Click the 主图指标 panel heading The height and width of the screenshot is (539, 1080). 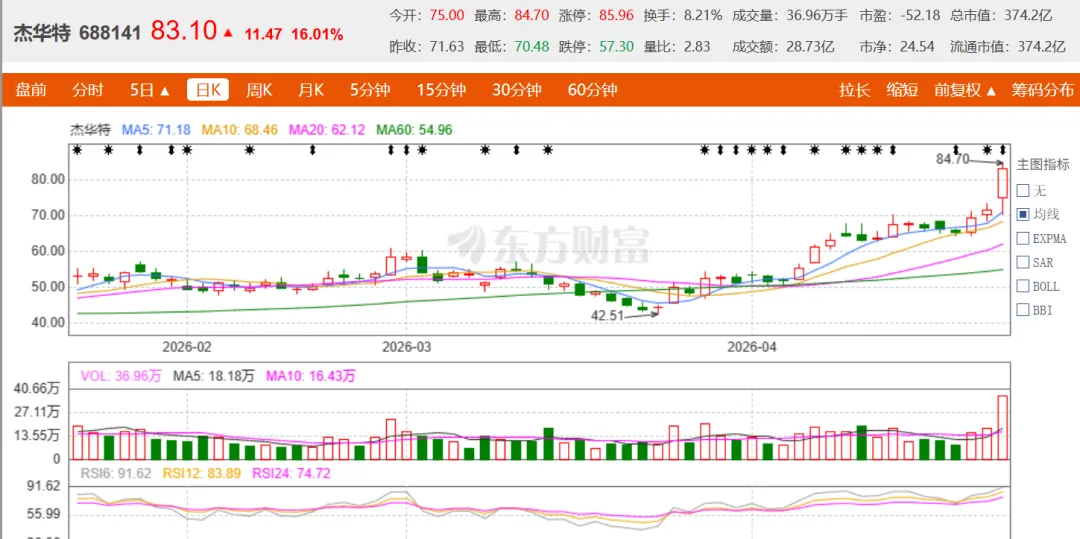click(x=1043, y=165)
